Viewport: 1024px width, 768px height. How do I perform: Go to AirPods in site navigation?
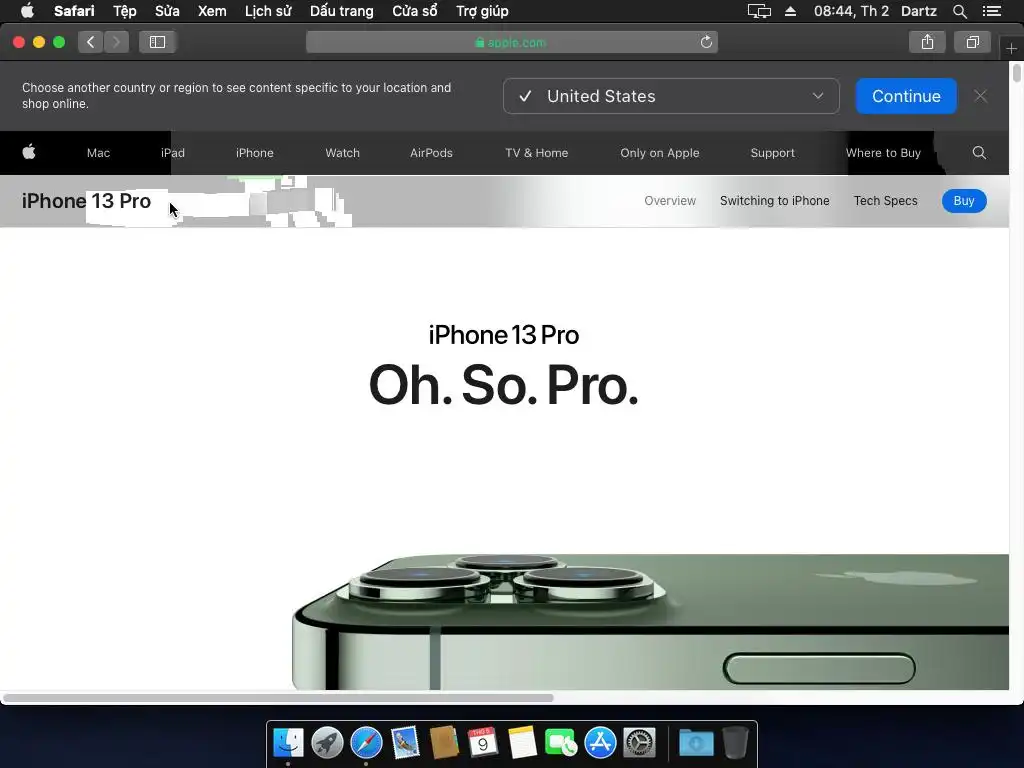pyautogui.click(x=431, y=153)
